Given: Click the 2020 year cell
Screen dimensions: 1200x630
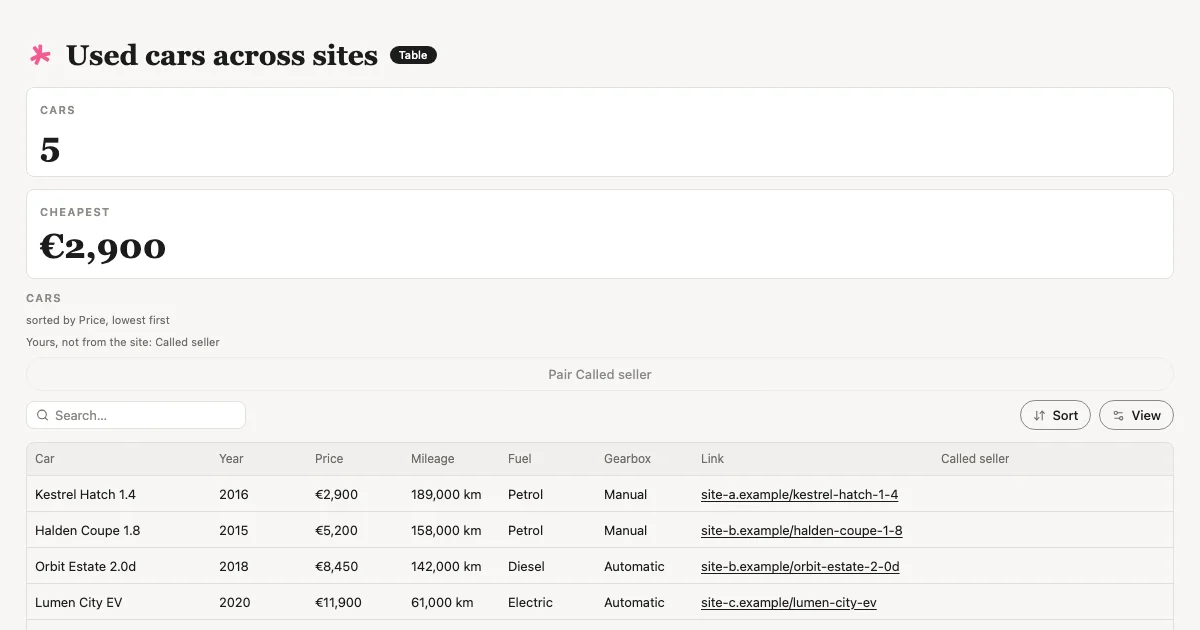Looking at the screenshot, I should (x=235, y=602).
